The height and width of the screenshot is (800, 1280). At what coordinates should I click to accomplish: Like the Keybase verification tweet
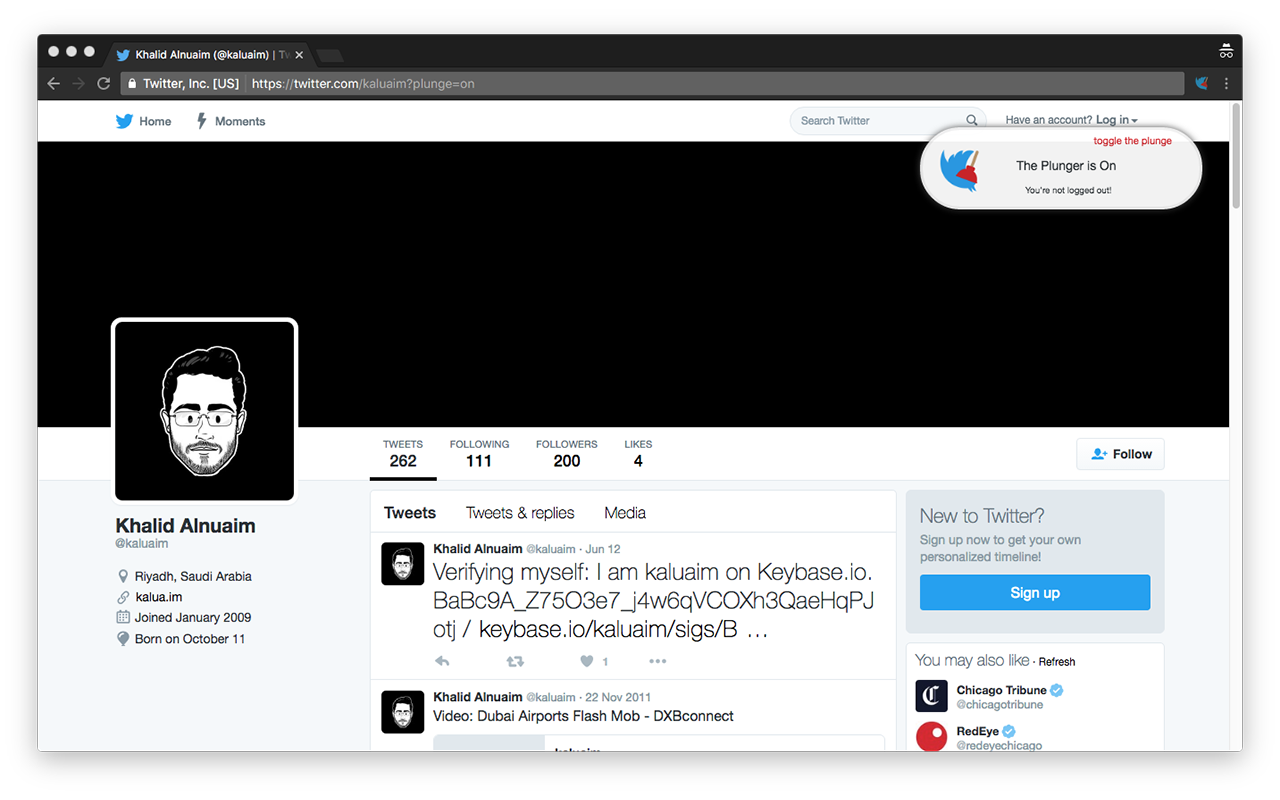click(x=588, y=661)
